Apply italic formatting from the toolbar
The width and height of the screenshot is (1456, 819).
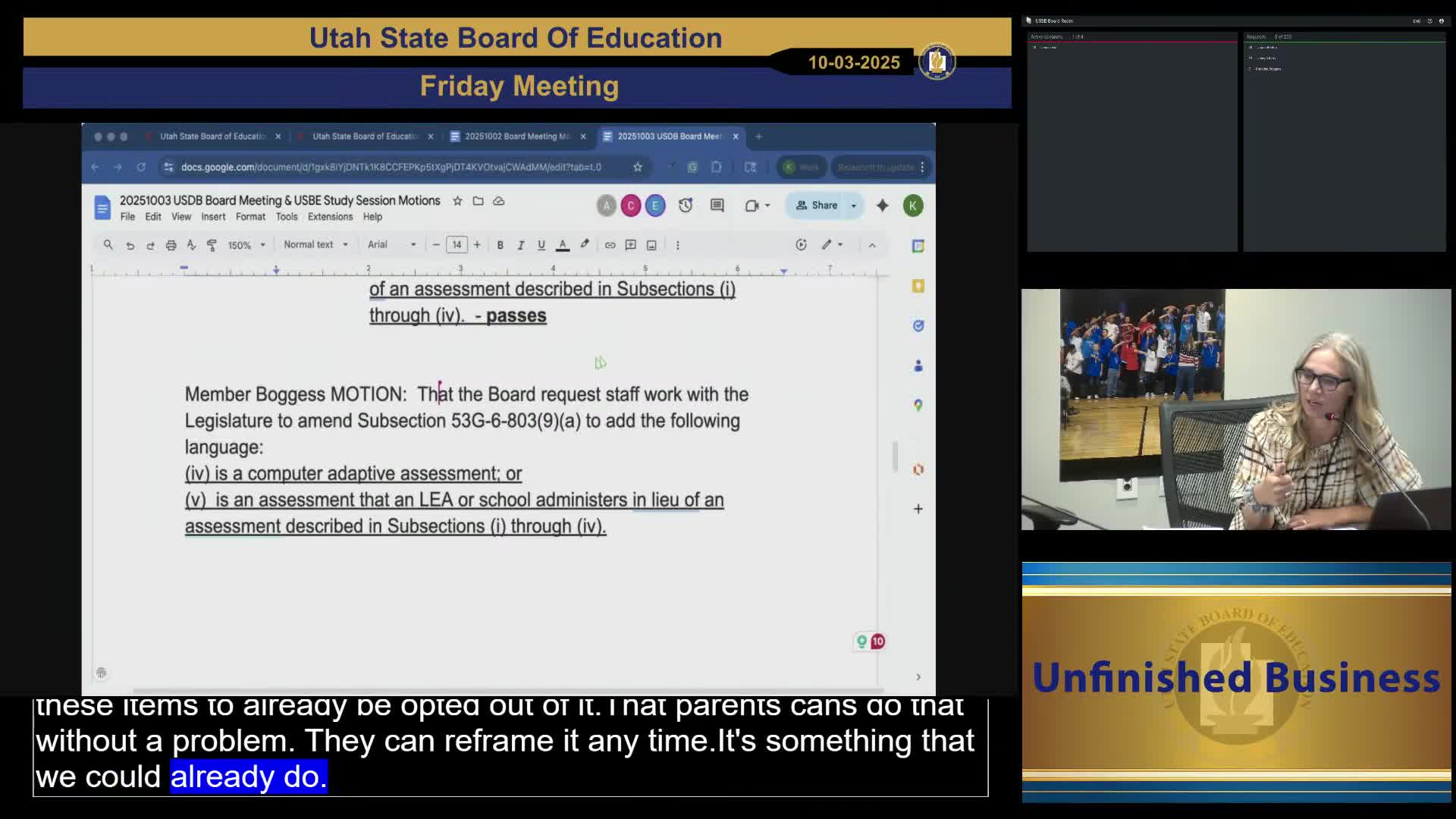pos(520,244)
